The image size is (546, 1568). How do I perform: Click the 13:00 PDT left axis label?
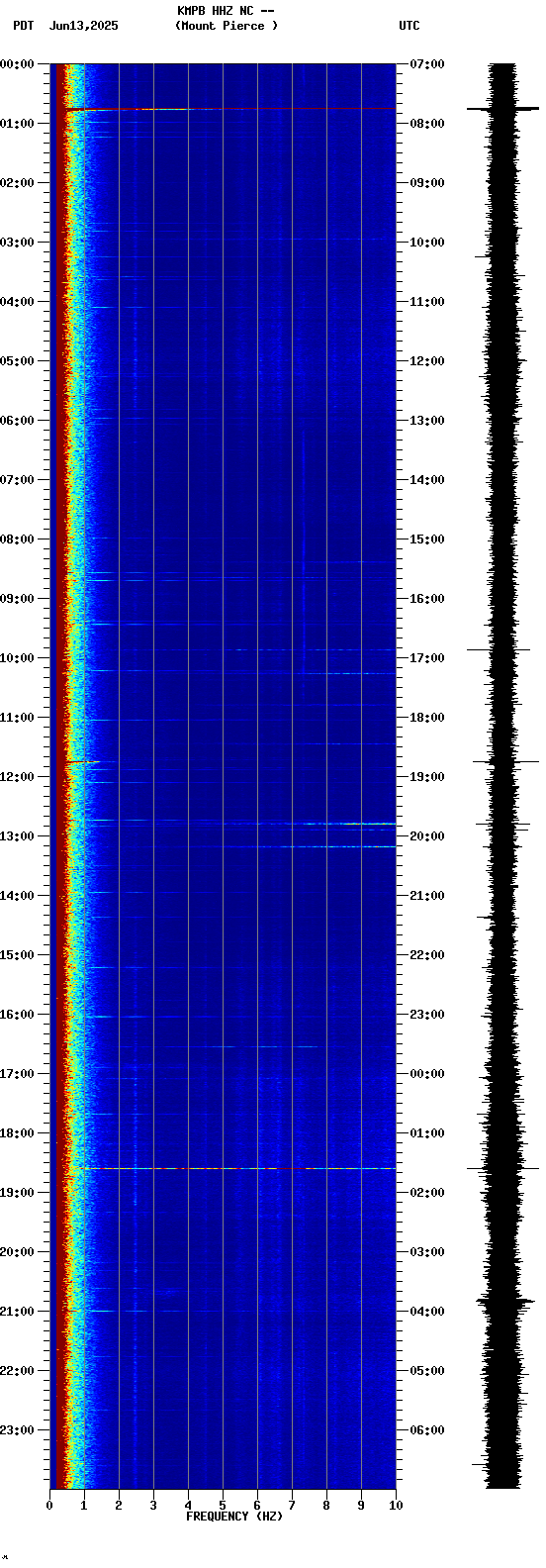[x=18, y=836]
